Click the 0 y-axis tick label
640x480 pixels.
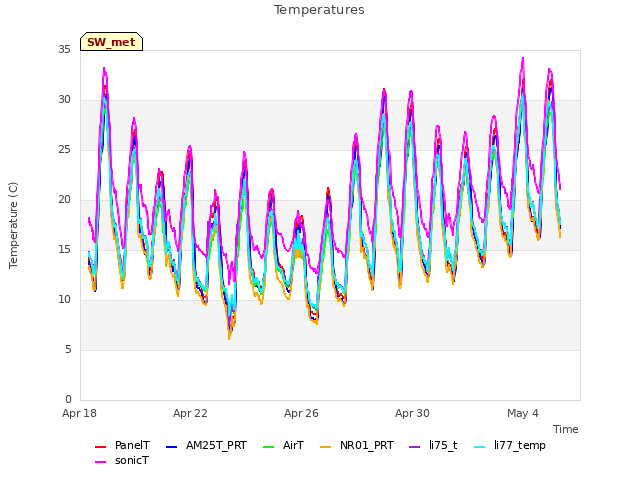tap(68, 400)
